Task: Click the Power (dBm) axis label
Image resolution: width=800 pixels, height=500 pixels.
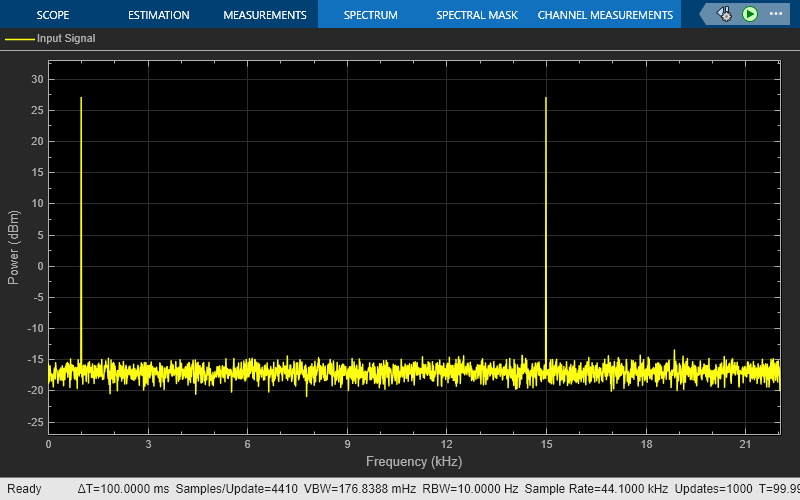Action: 13,247
